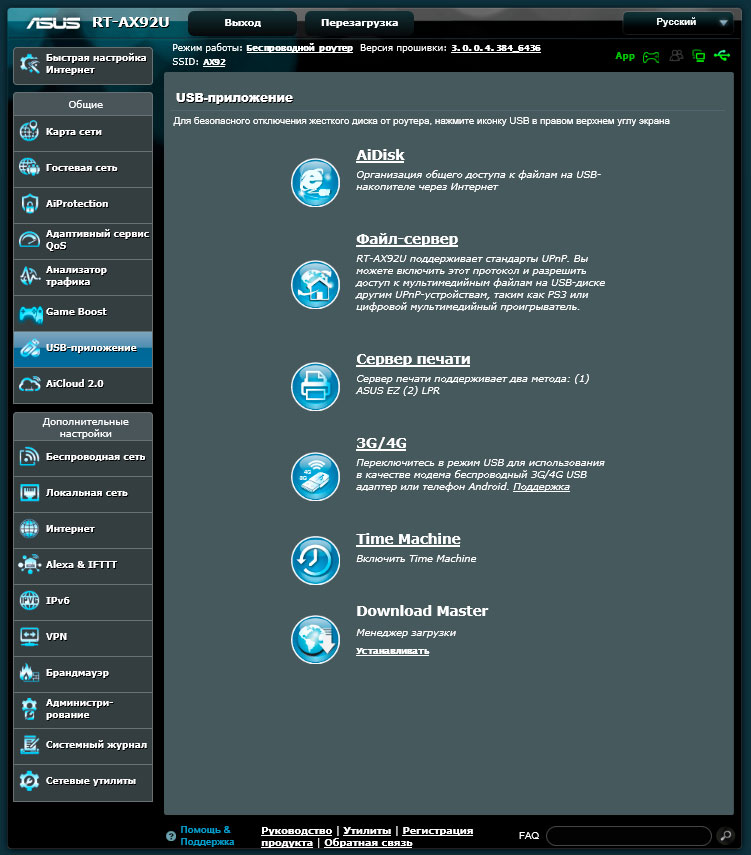This screenshot has width=751, height=855.
Task: Click the 3G/4G modem icon
Action: click(315, 477)
